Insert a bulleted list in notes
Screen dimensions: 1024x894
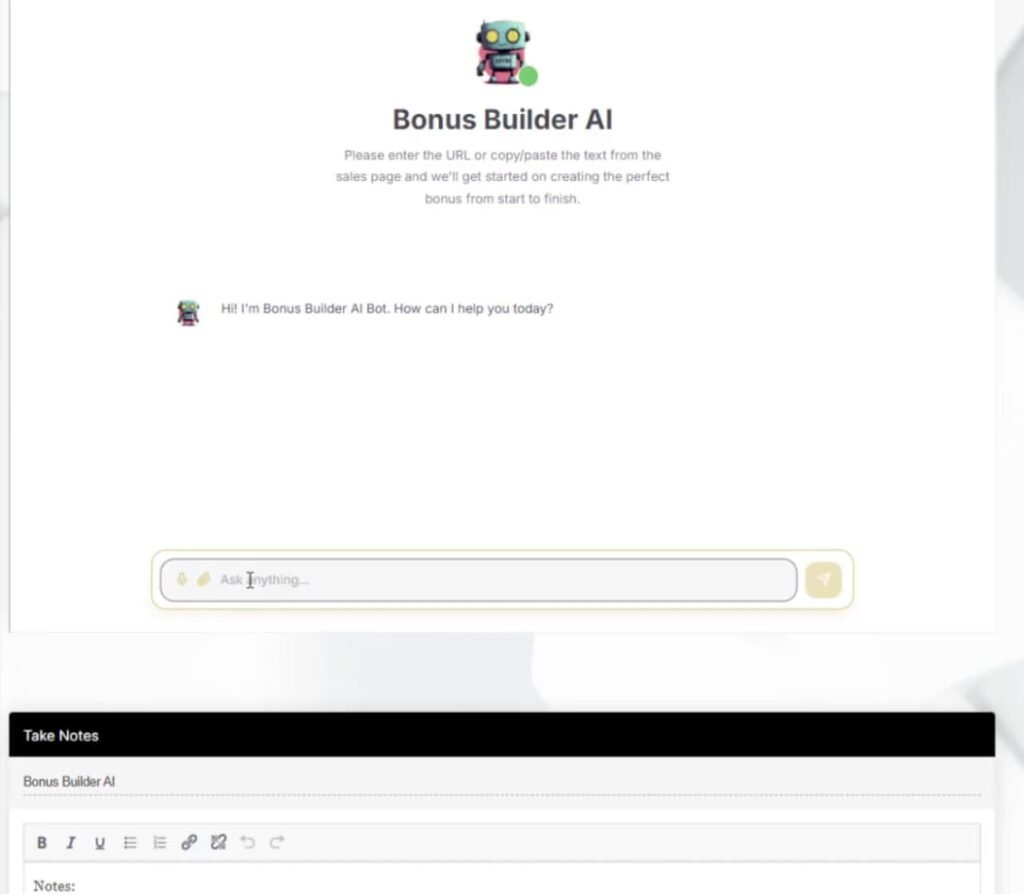click(x=130, y=843)
